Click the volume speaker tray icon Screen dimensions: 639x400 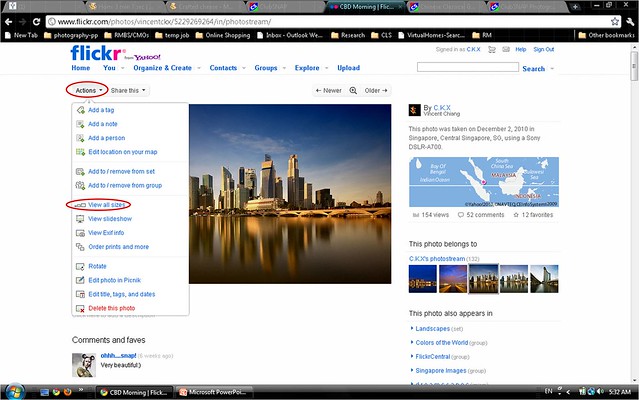[x=600, y=391]
